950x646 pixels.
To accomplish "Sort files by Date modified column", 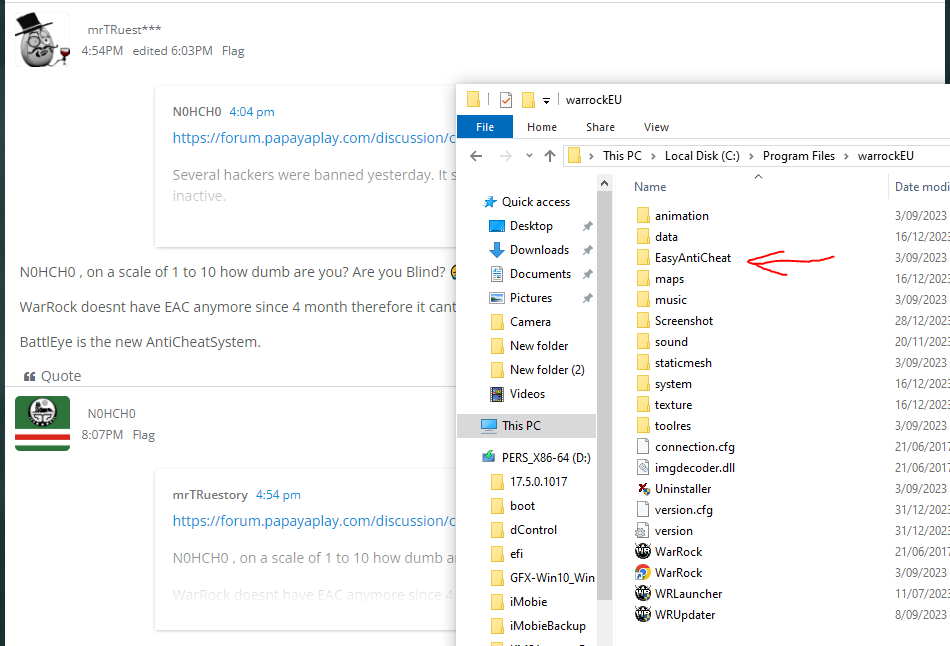I will (921, 187).
